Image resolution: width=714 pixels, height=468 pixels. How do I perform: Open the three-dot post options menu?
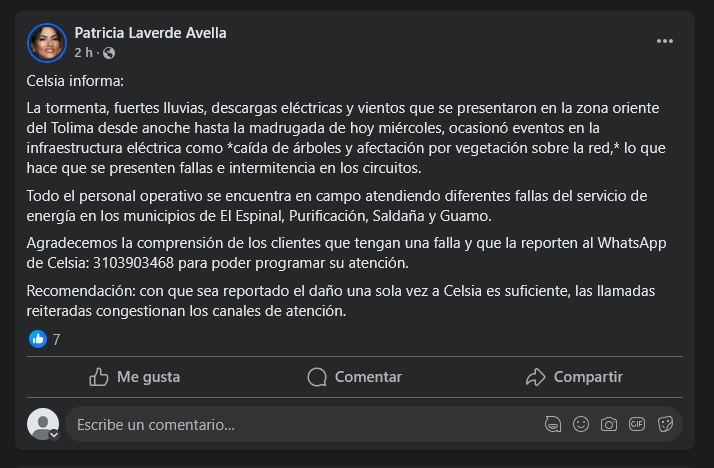tap(664, 41)
